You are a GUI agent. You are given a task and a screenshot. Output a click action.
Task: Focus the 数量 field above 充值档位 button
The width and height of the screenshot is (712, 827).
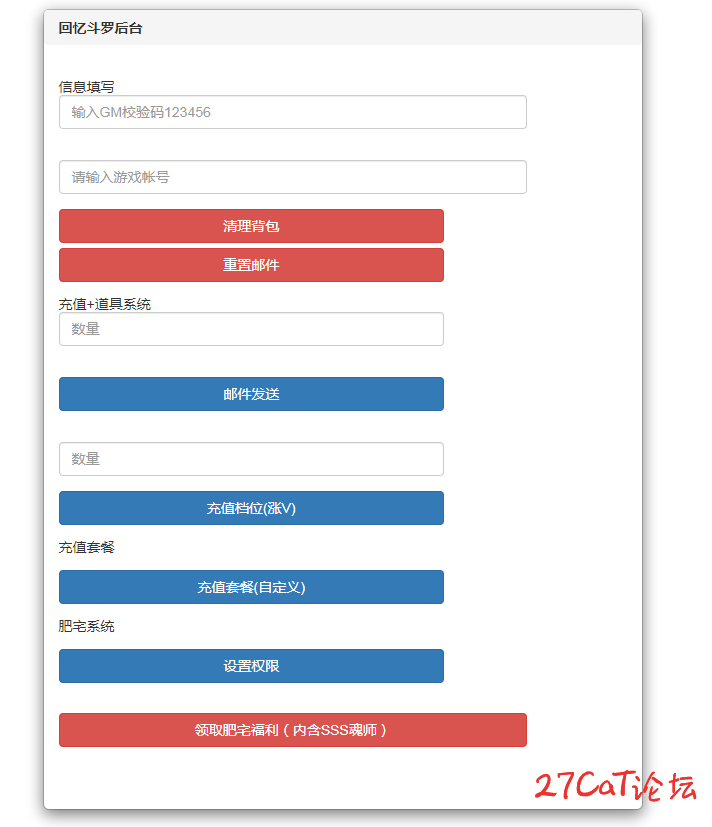tap(251, 459)
